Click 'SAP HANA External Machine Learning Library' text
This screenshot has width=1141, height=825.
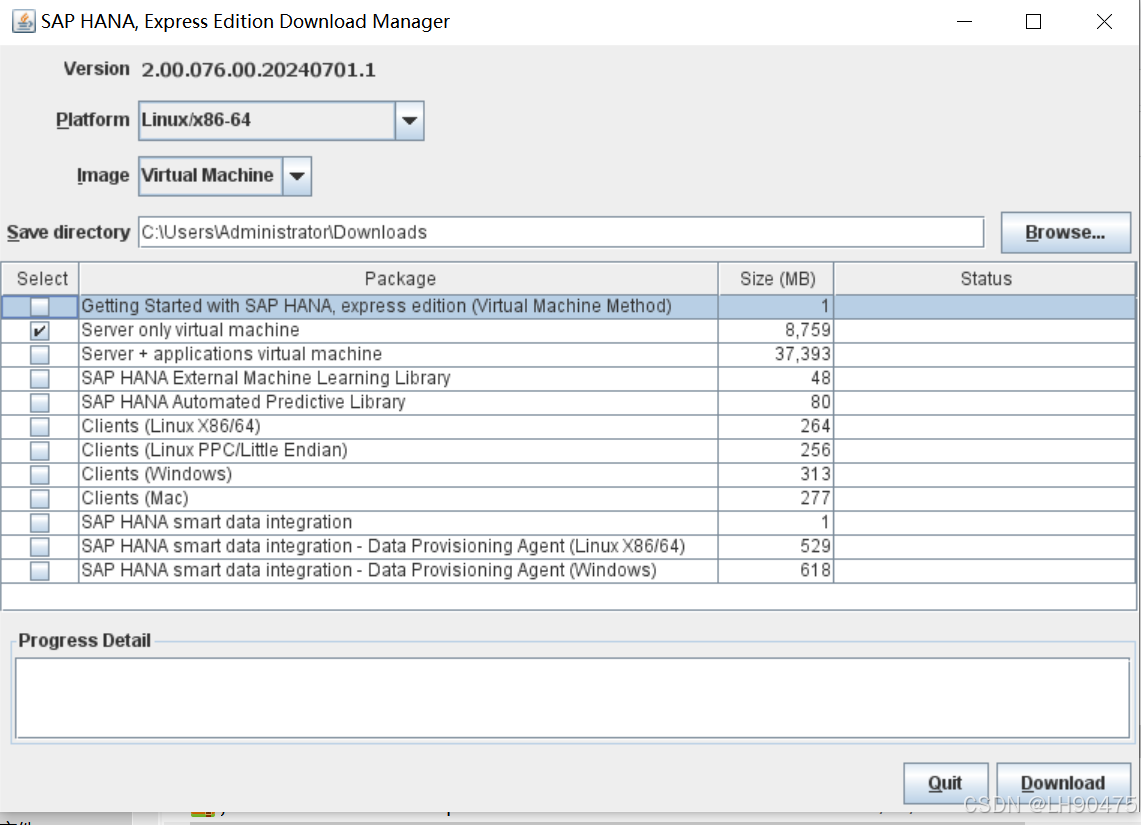(266, 378)
